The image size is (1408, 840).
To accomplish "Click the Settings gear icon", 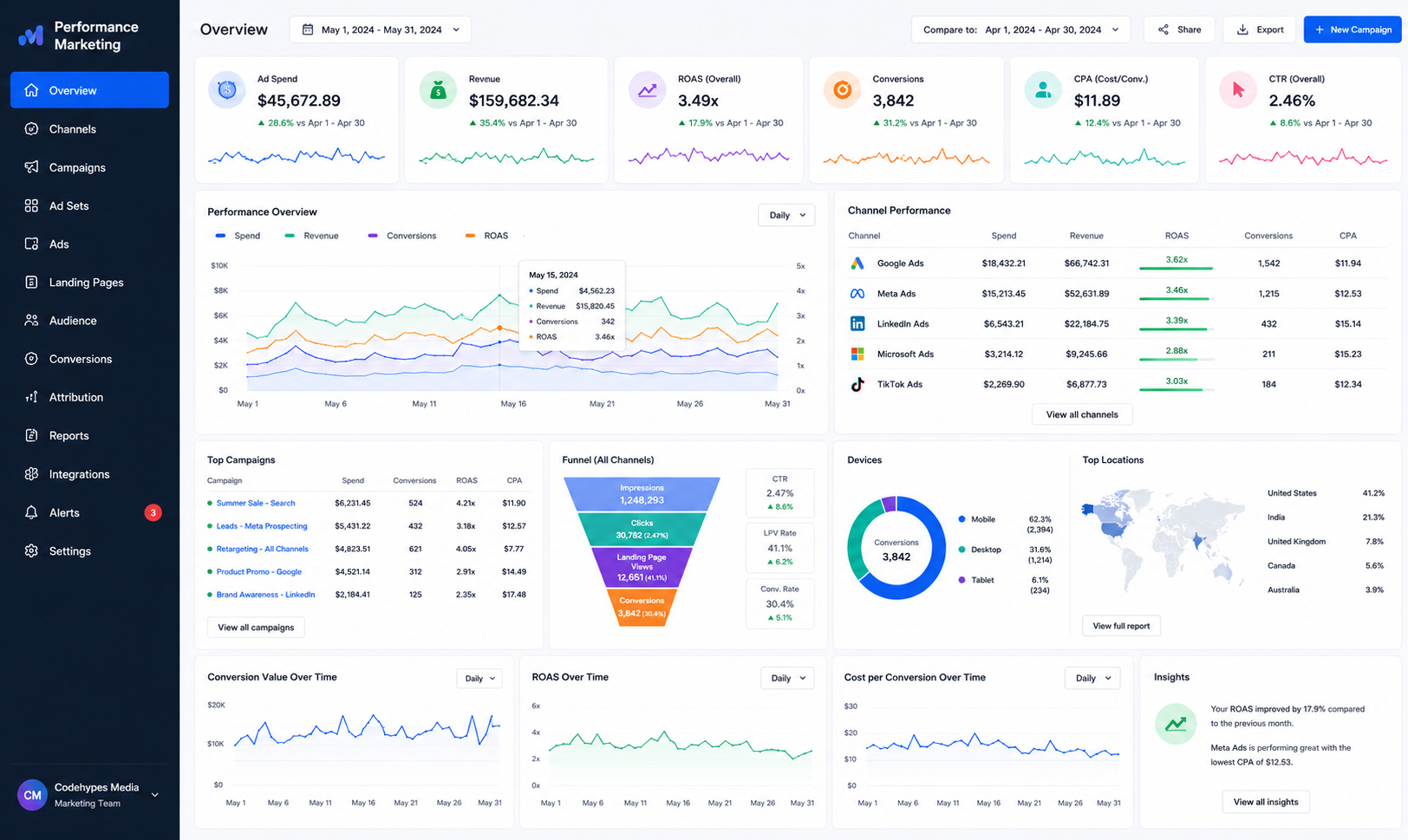I will tap(31, 550).
